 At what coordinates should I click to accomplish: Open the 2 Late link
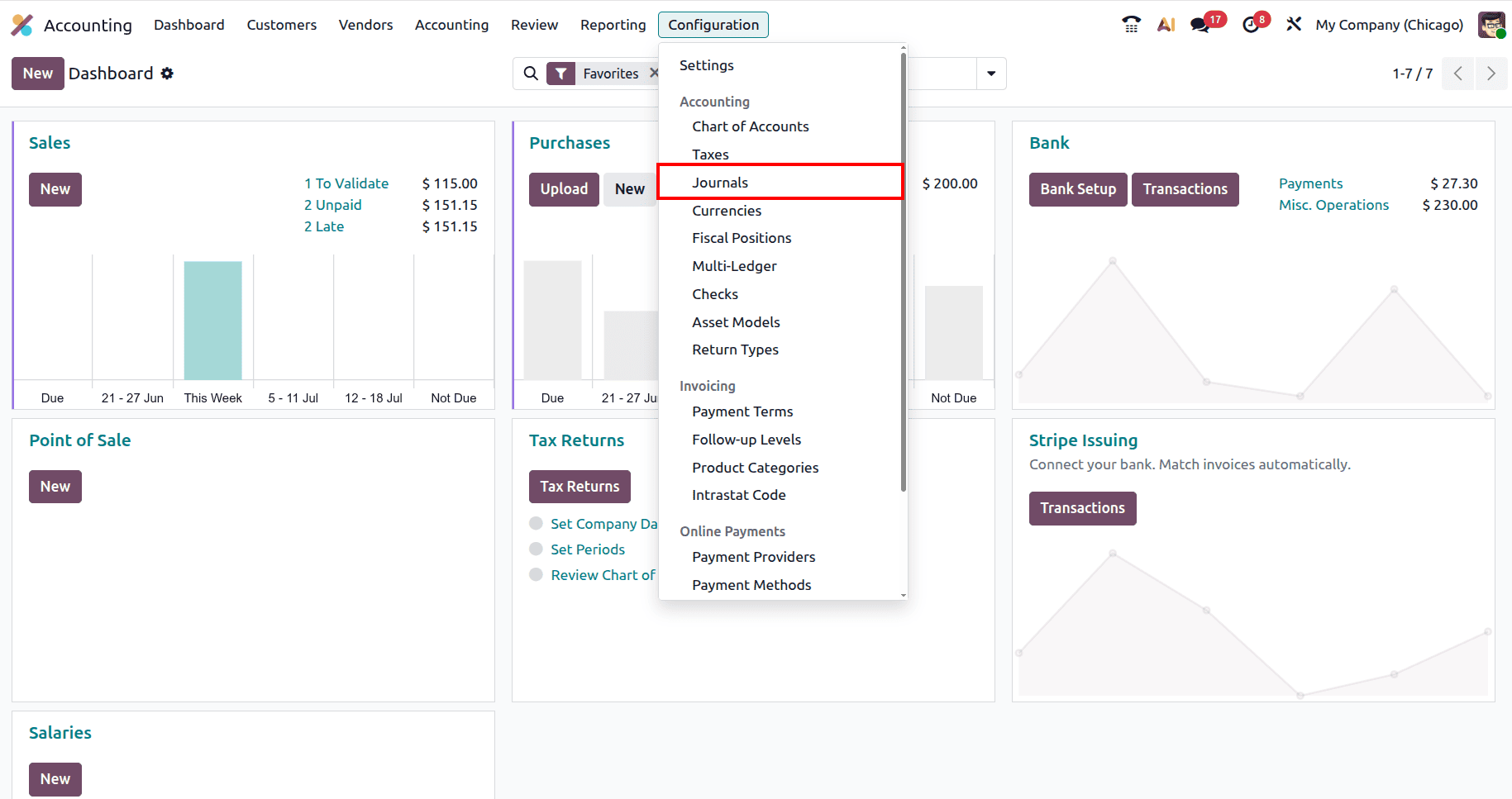(324, 226)
